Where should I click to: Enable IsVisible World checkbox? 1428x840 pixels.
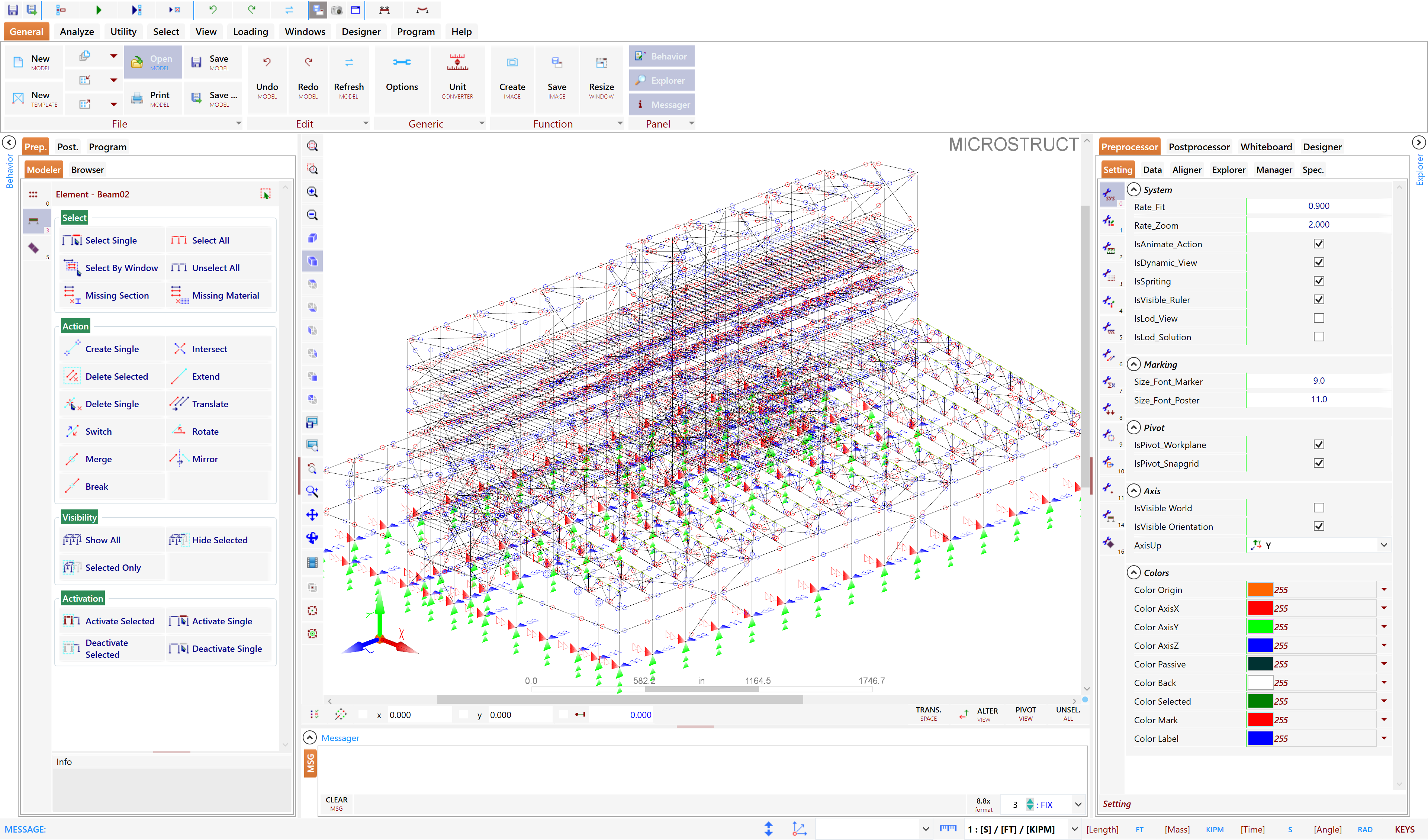click(x=1319, y=508)
